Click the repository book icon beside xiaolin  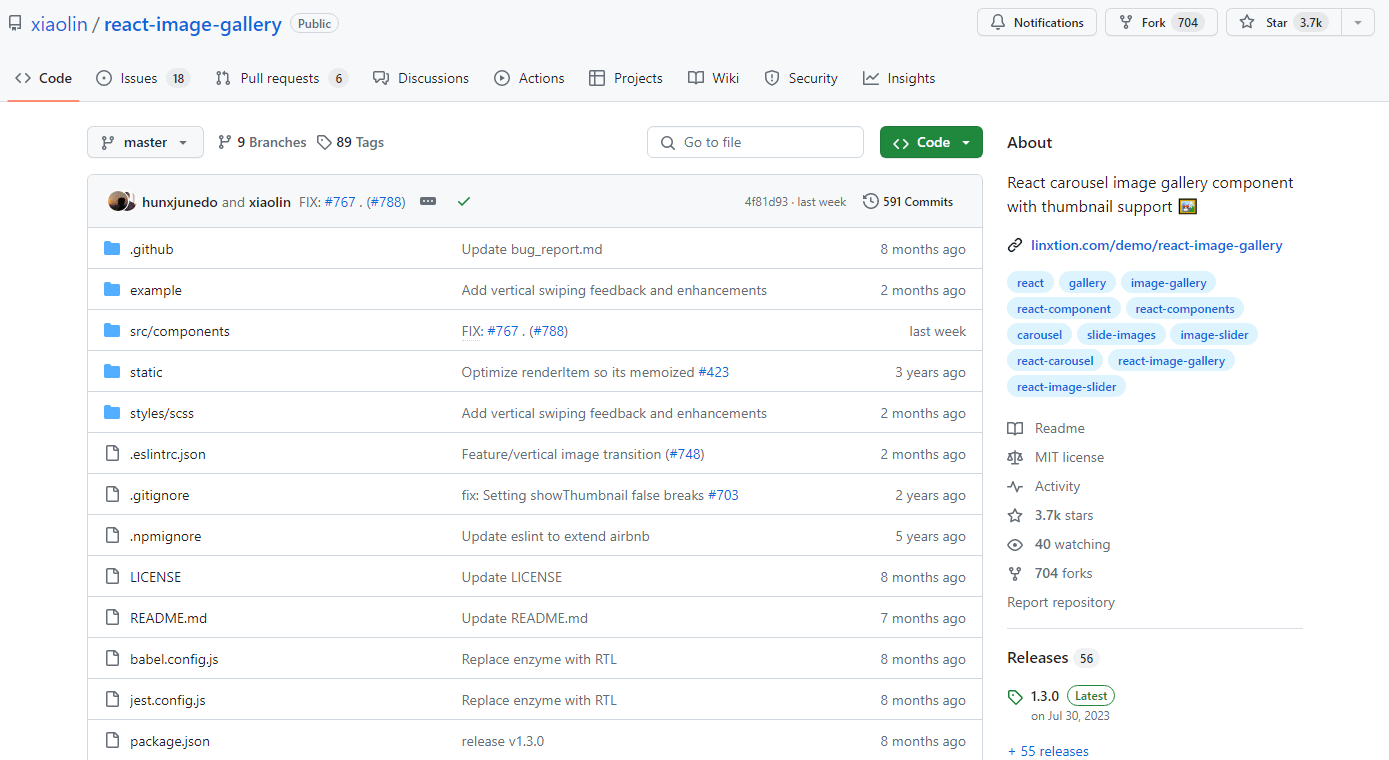point(14,22)
